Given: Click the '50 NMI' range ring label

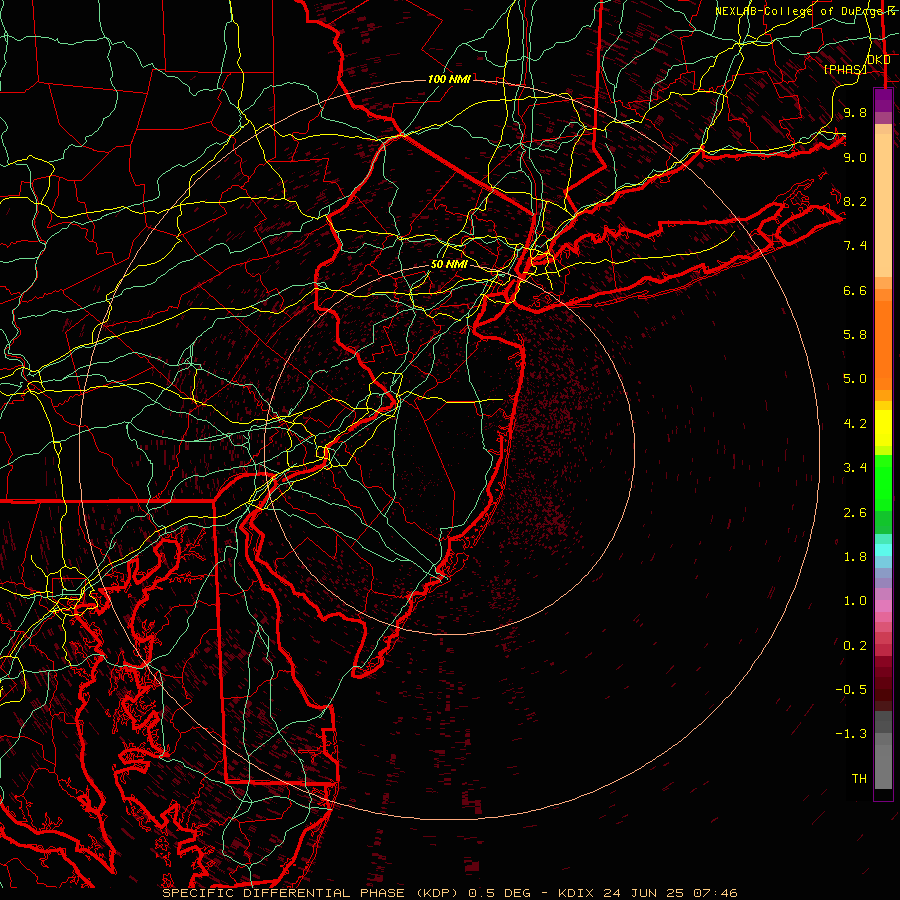Looking at the screenshot, I should [449, 265].
